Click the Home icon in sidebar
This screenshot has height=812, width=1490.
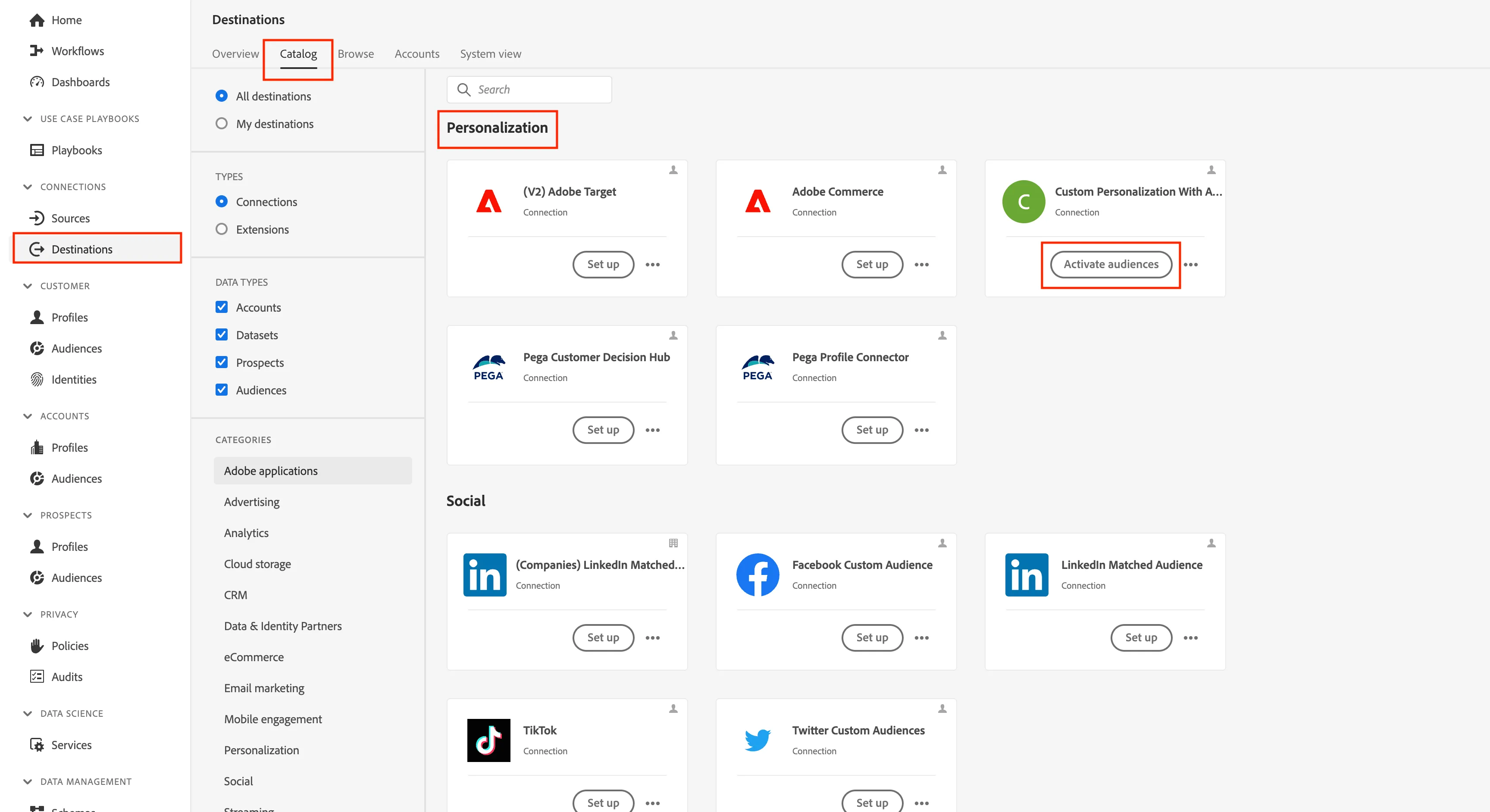click(37, 20)
